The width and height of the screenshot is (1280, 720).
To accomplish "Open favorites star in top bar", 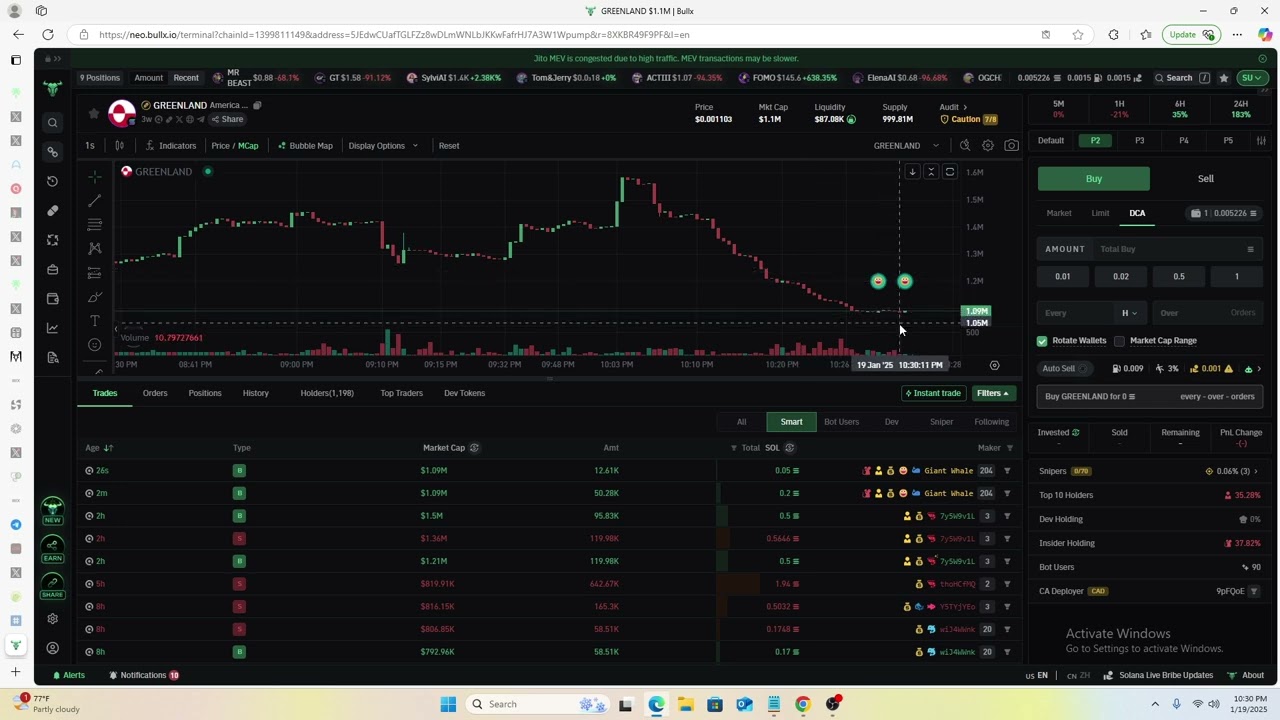I will 1223,78.
